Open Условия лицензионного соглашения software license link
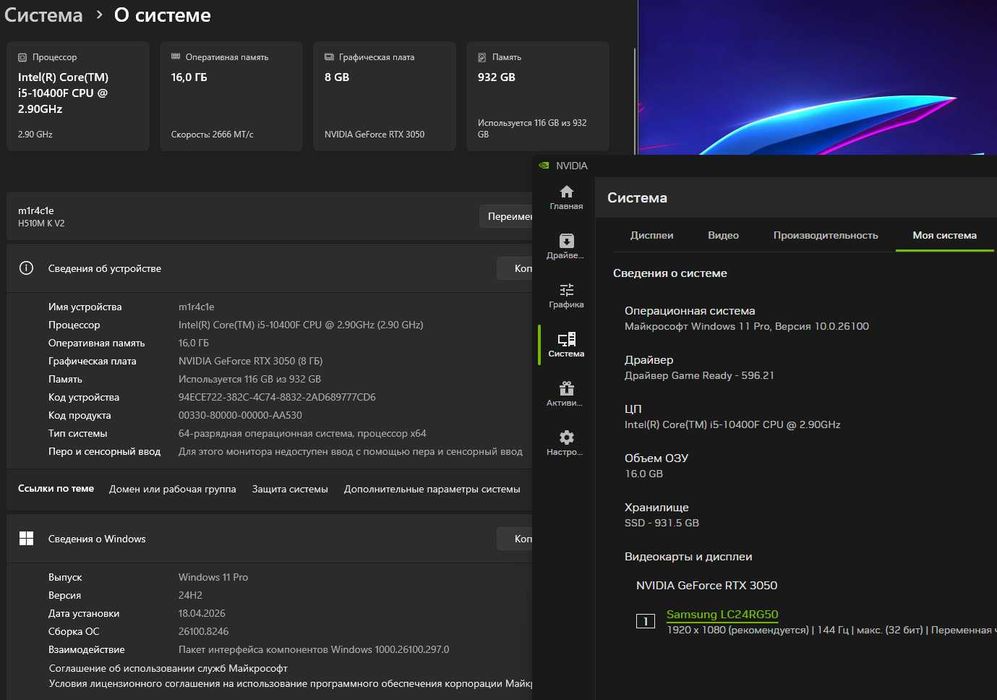This screenshot has height=700, width=997. (x=290, y=683)
